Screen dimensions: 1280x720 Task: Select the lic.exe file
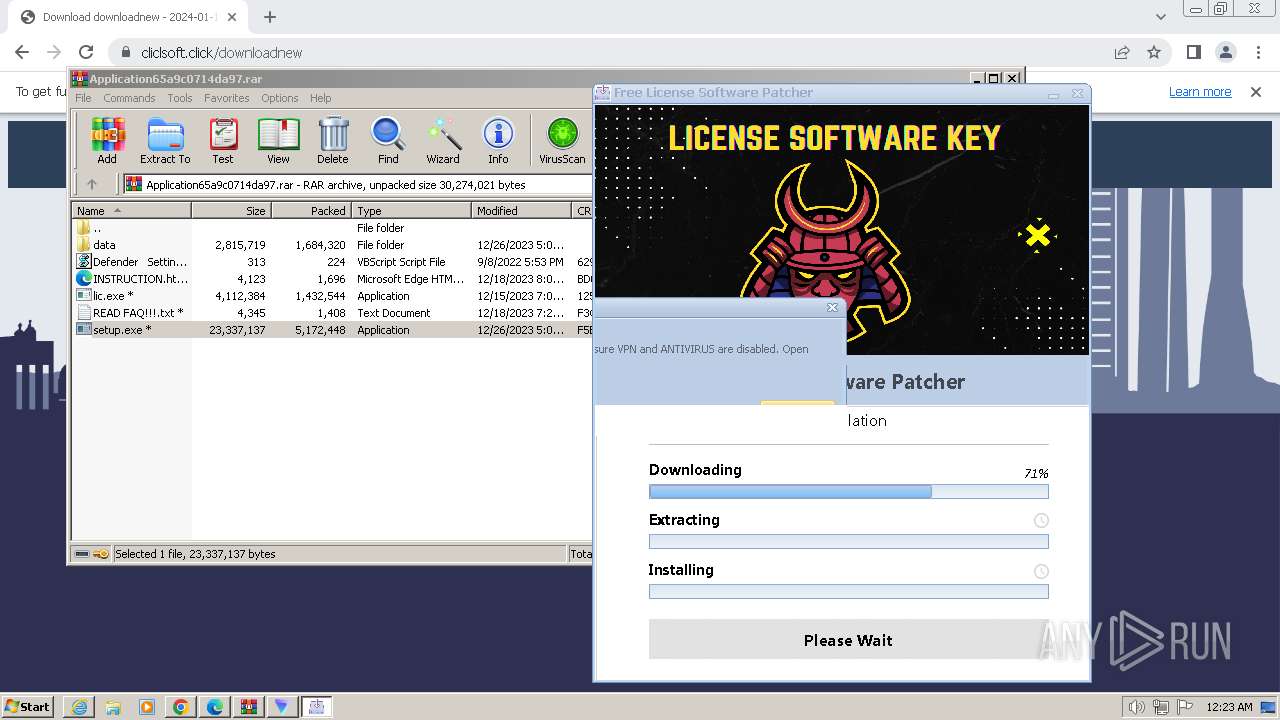tap(333, 296)
